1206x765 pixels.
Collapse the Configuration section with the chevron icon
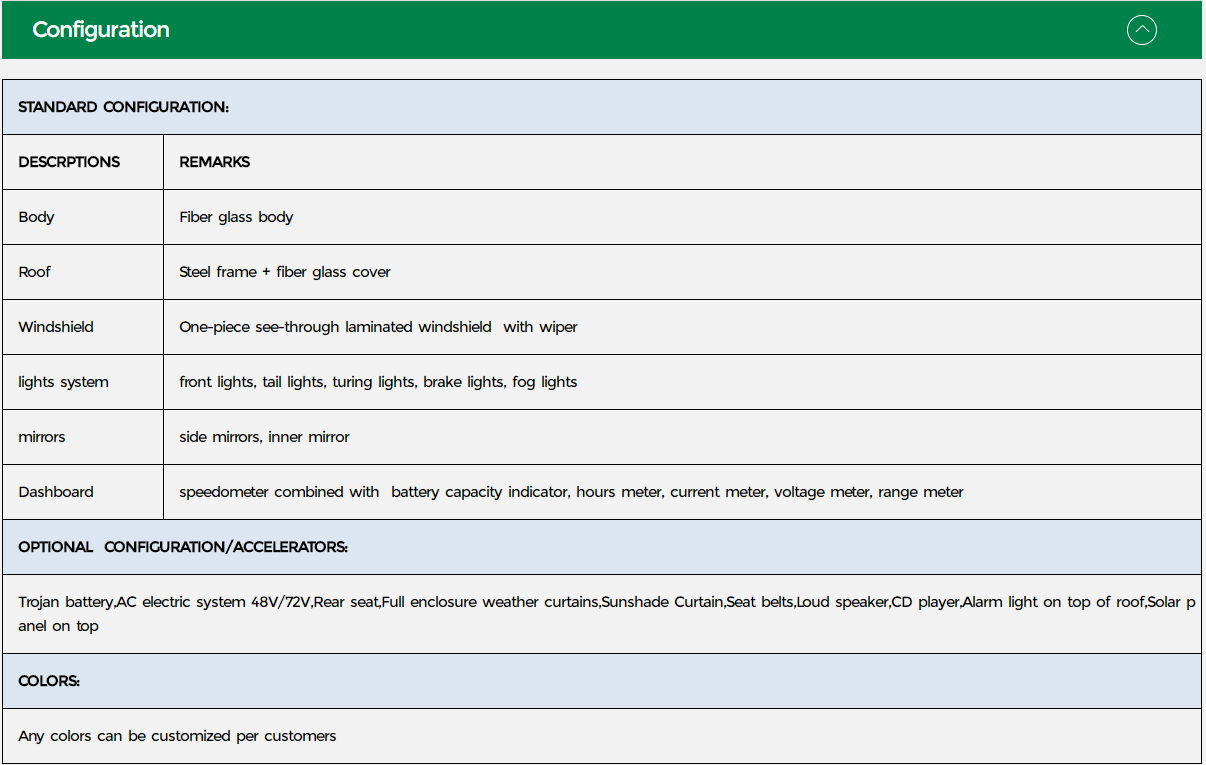(1141, 30)
